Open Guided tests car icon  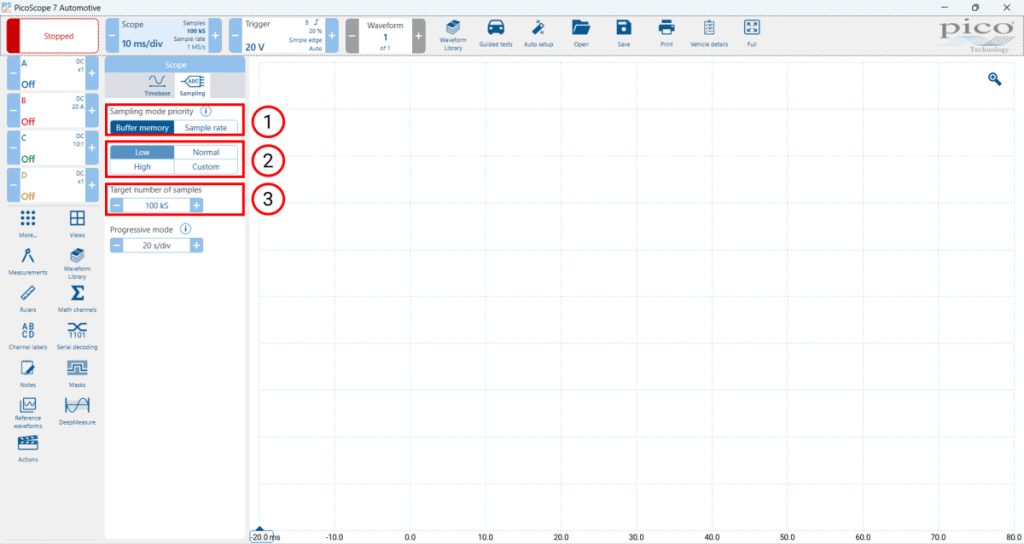(496, 33)
